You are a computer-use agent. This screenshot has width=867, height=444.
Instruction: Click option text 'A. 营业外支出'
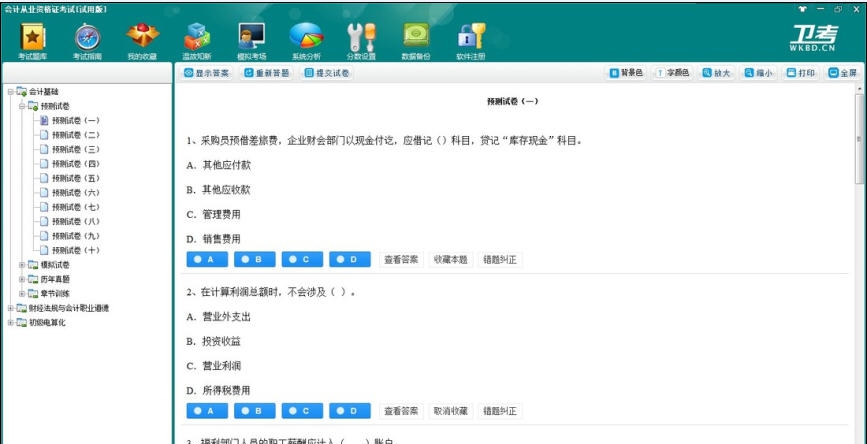point(218,317)
